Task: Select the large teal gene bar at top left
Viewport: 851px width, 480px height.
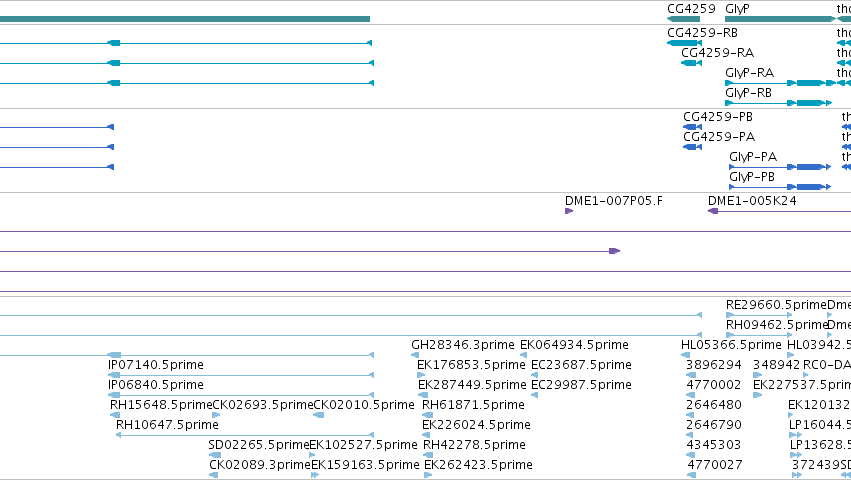Action: point(185,19)
